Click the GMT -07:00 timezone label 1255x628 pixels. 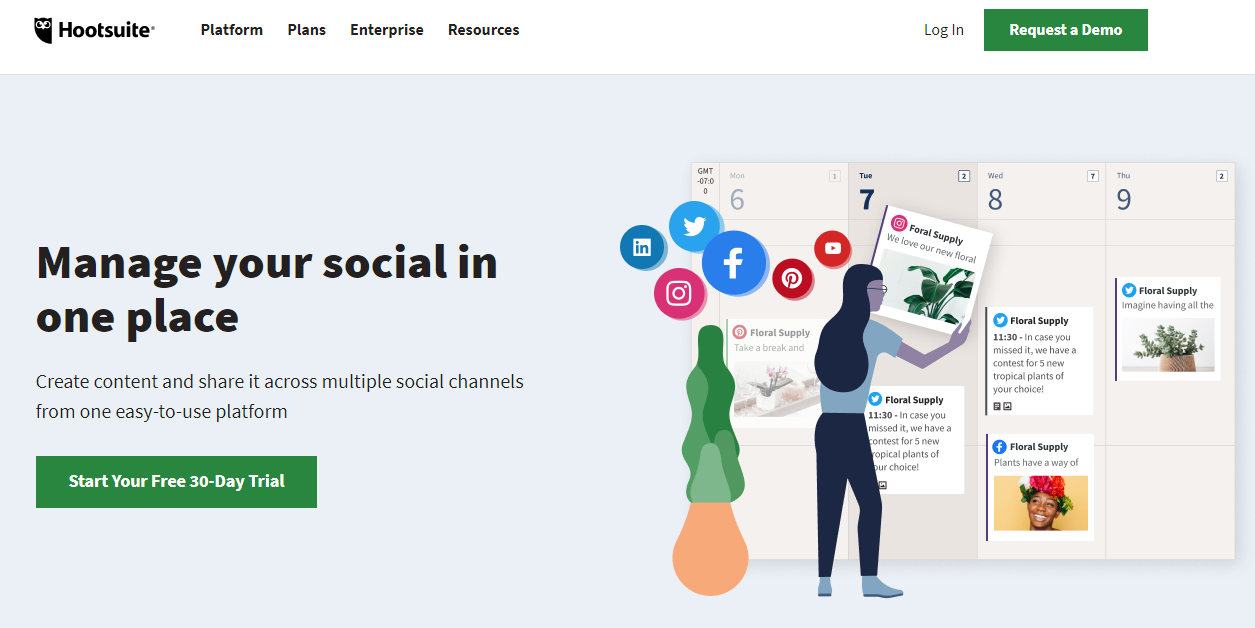(x=705, y=180)
